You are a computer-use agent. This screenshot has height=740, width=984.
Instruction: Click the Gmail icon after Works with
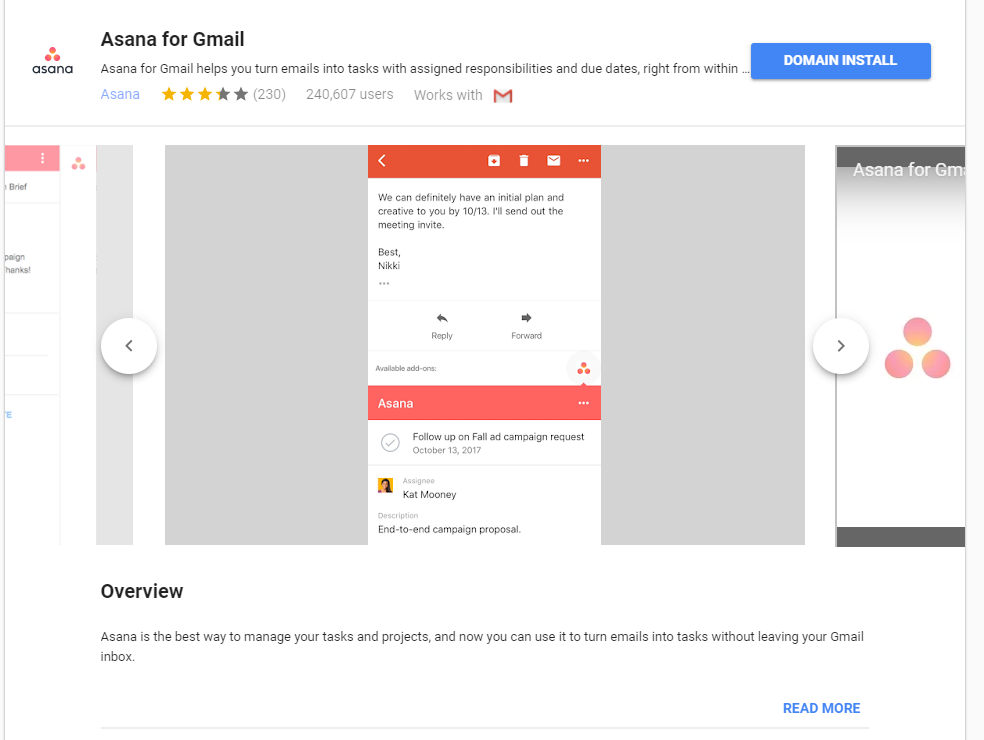[503, 95]
